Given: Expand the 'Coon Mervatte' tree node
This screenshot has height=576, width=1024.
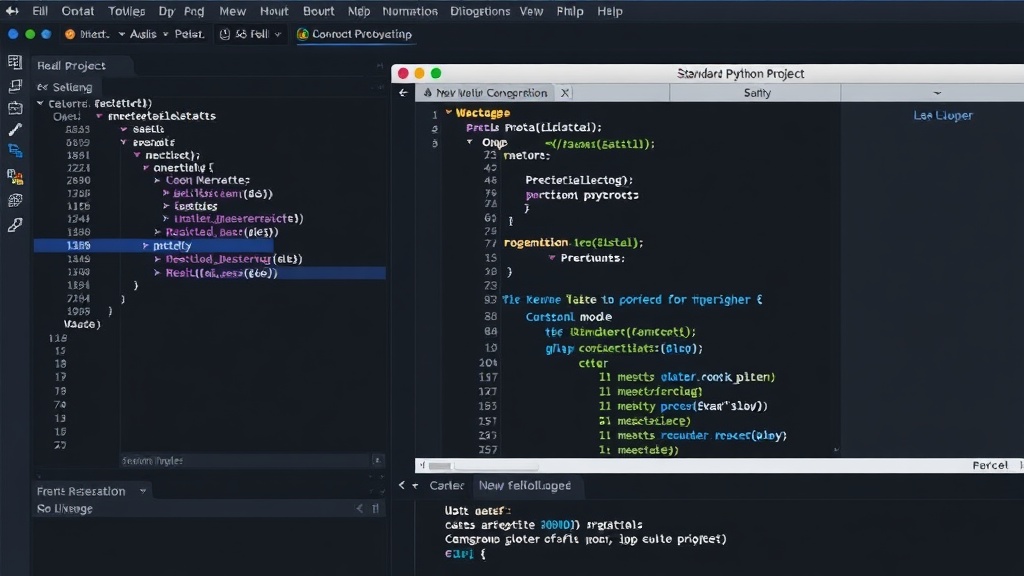Looking at the screenshot, I should [157, 180].
